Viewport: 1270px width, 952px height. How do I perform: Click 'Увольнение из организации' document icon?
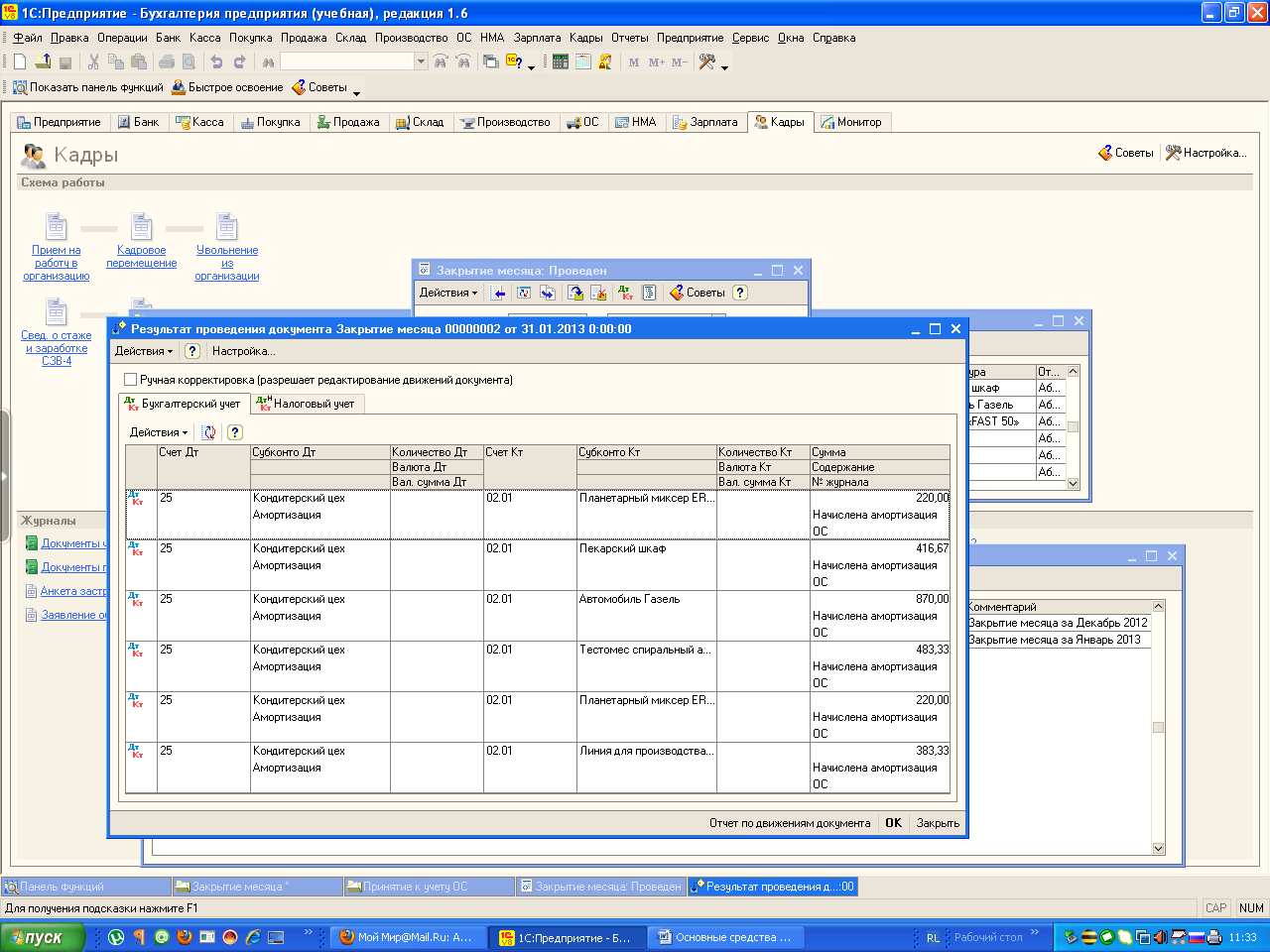(x=227, y=226)
